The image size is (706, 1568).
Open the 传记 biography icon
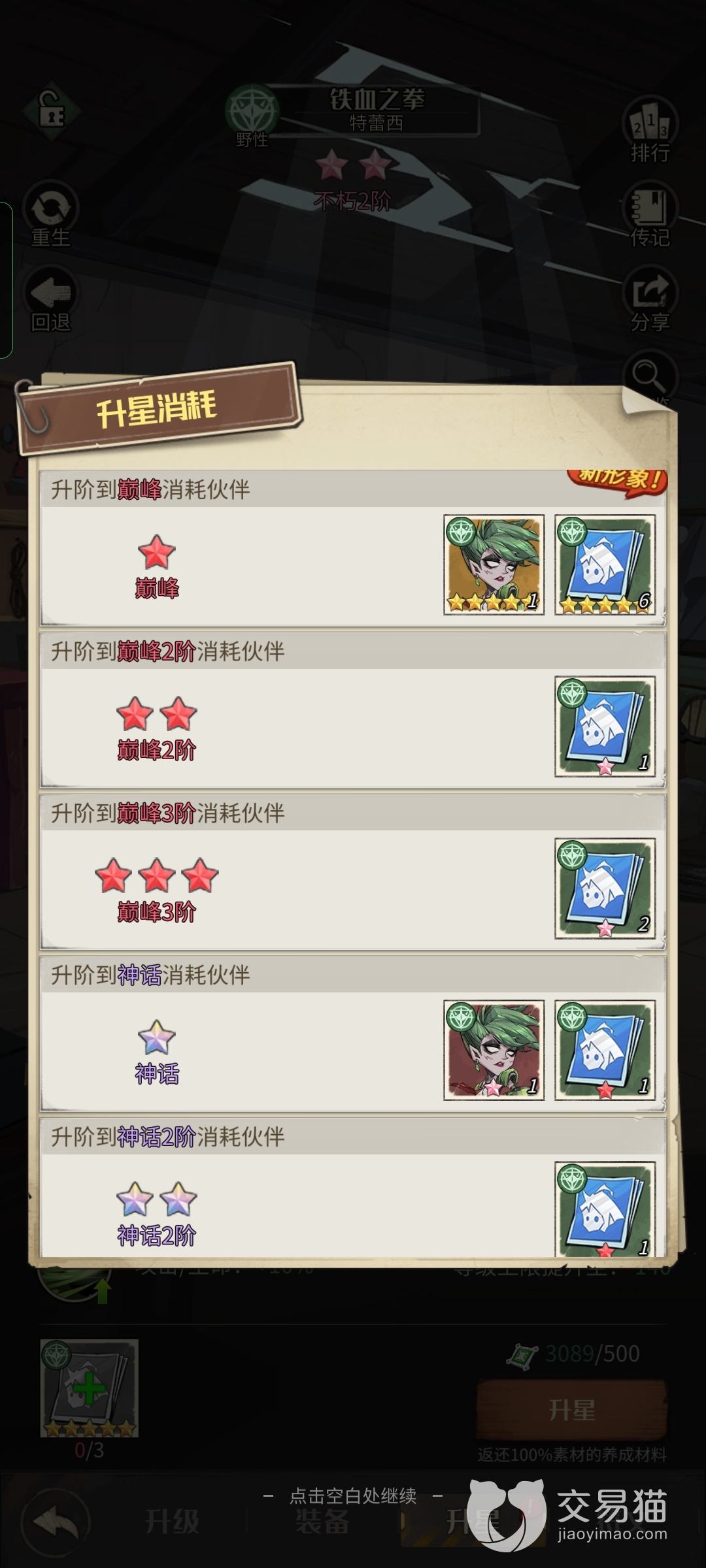click(x=650, y=214)
